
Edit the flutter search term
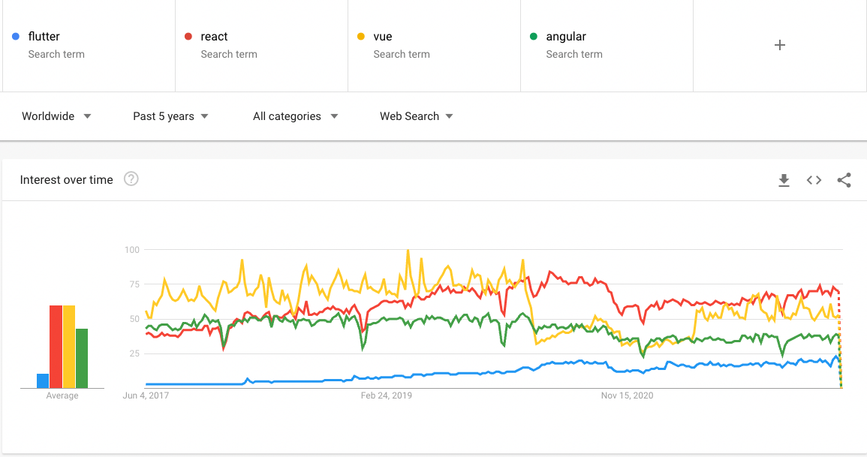point(89,45)
